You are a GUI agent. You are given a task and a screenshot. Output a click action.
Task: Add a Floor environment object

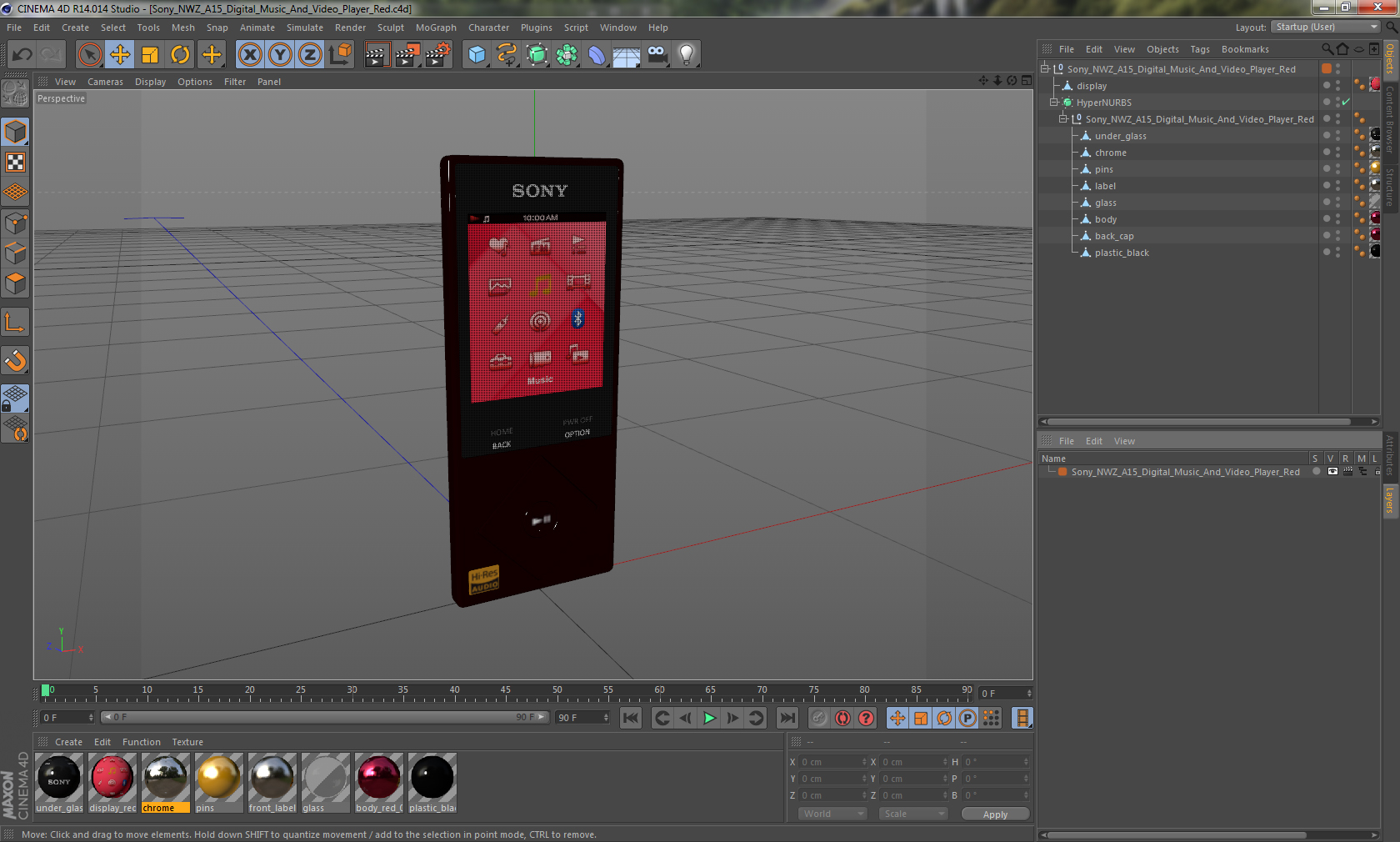(627, 55)
